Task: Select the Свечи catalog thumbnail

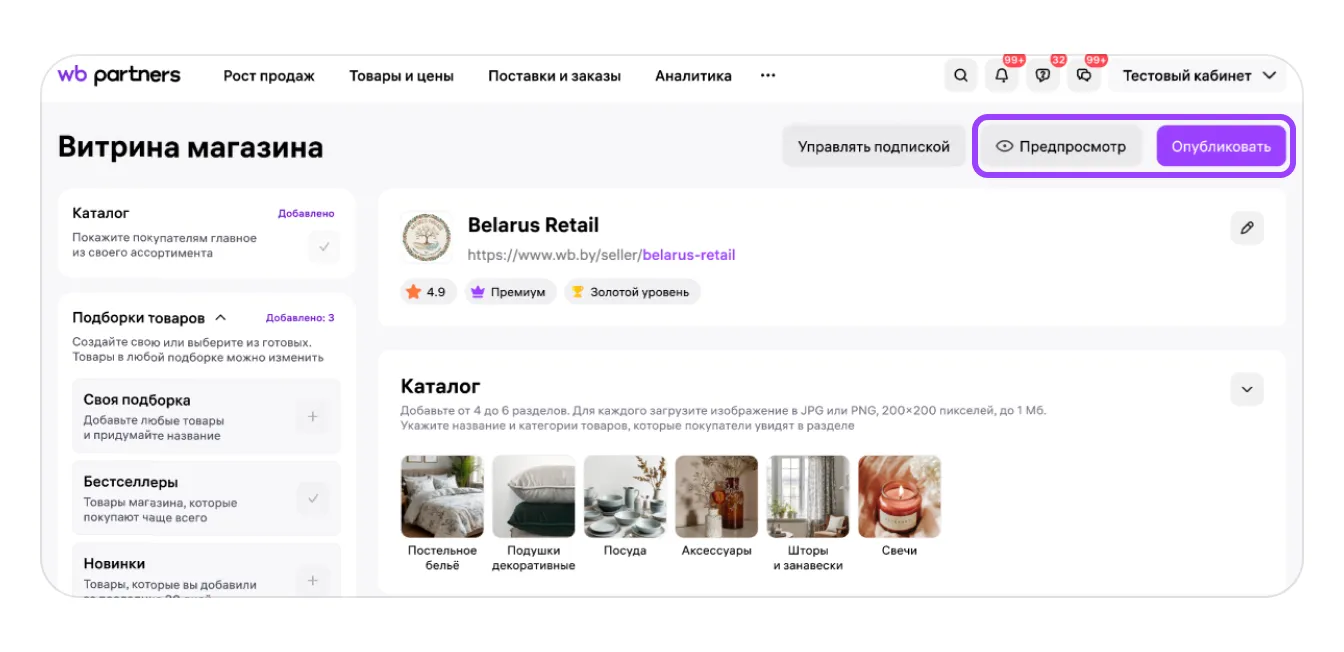Action: coord(899,497)
